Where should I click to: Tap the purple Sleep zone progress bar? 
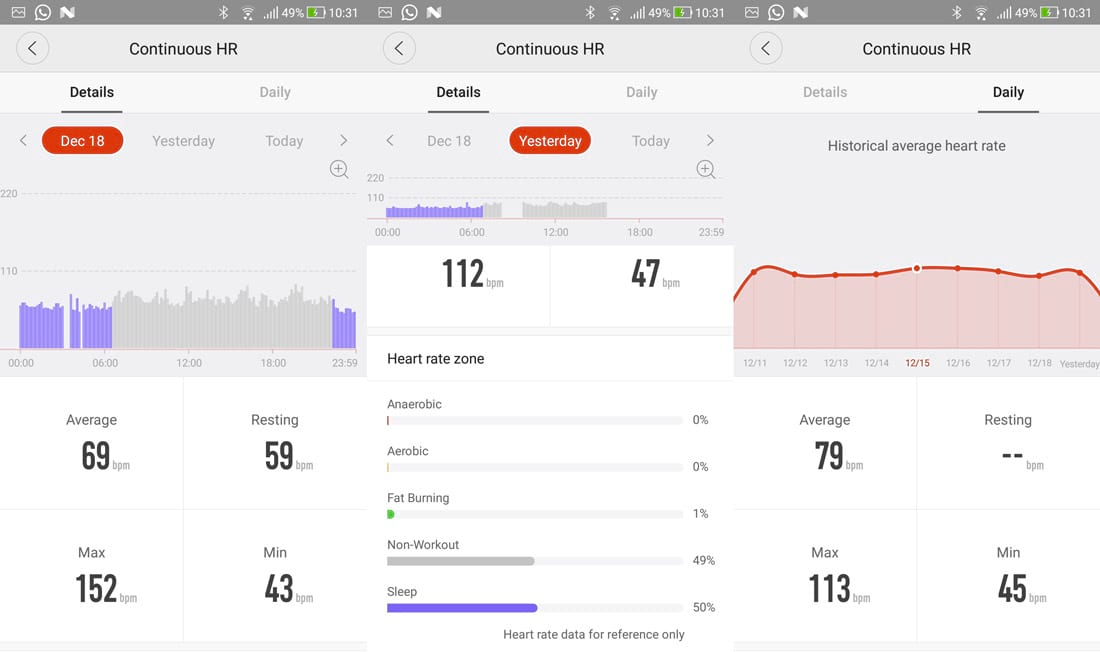pyautogui.click(x=535, y=608)
